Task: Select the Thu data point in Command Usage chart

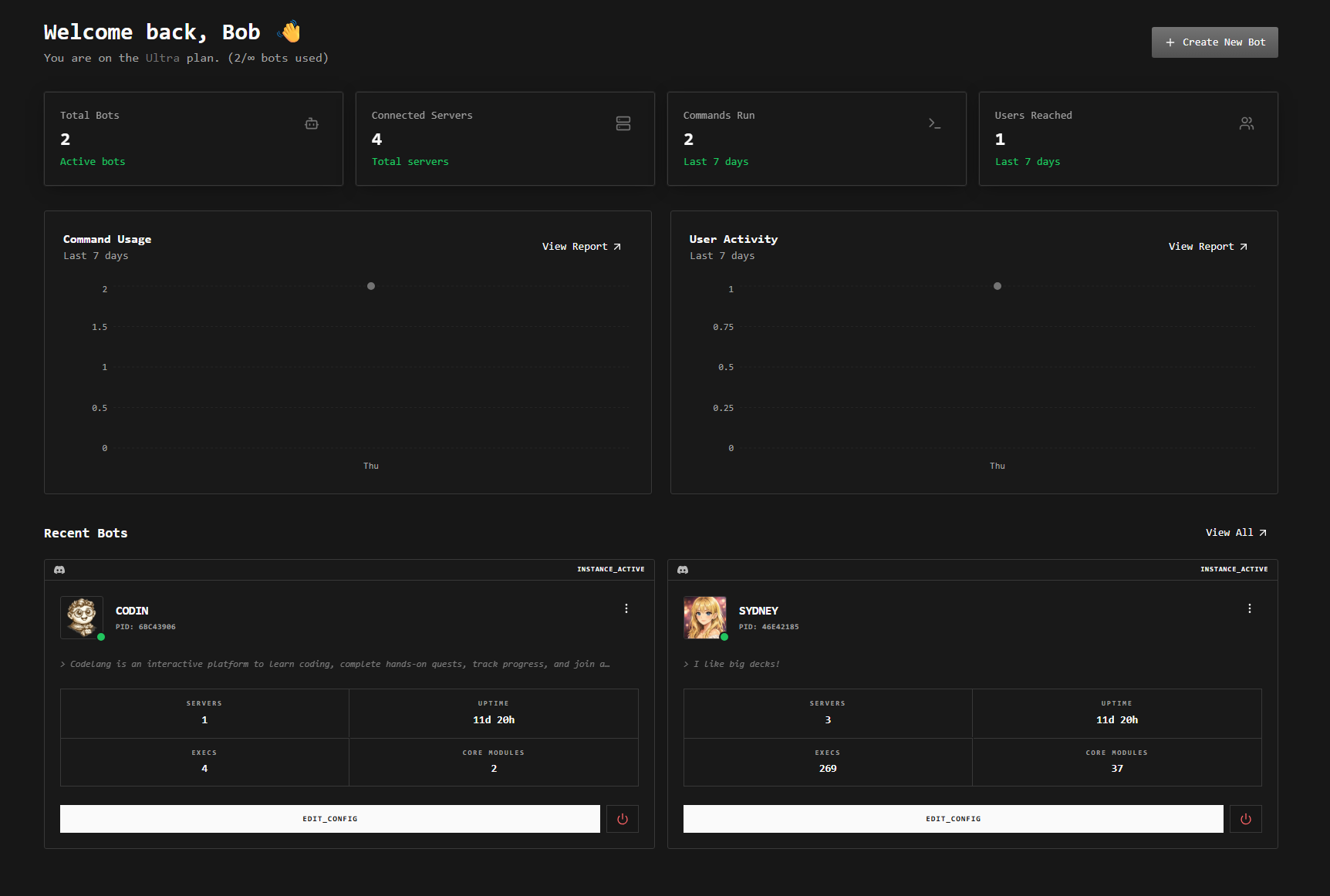Action: [x=370, y=286]
